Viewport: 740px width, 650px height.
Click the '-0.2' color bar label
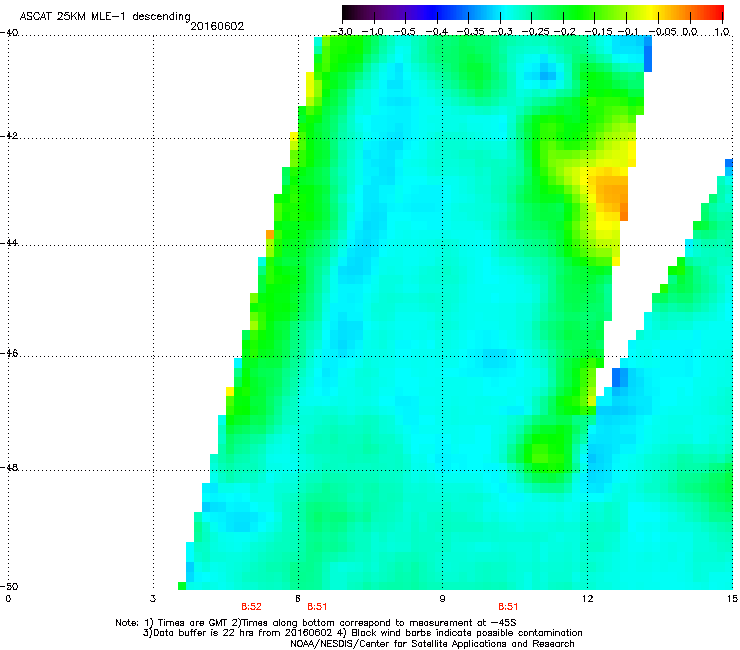564,32
